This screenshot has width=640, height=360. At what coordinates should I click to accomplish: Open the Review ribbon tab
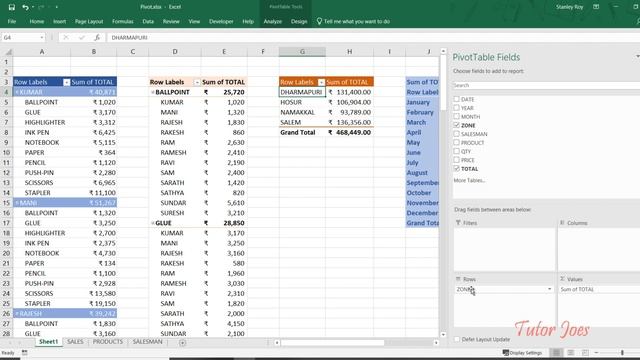[x=171, y=21]
